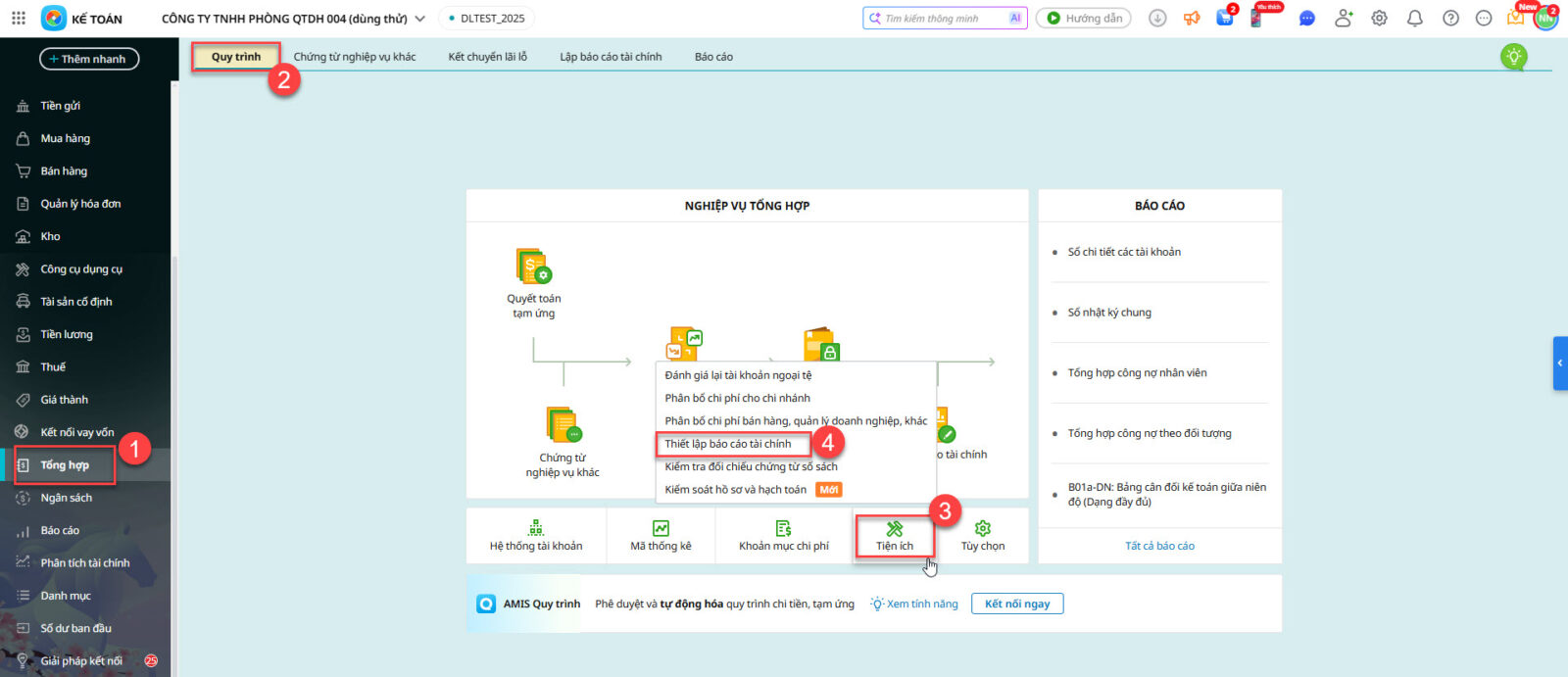Choose Kiểm tra đối chiếu chứng từ sổ sách
This screenshot has width=1568, height=677.
point(751,466)
